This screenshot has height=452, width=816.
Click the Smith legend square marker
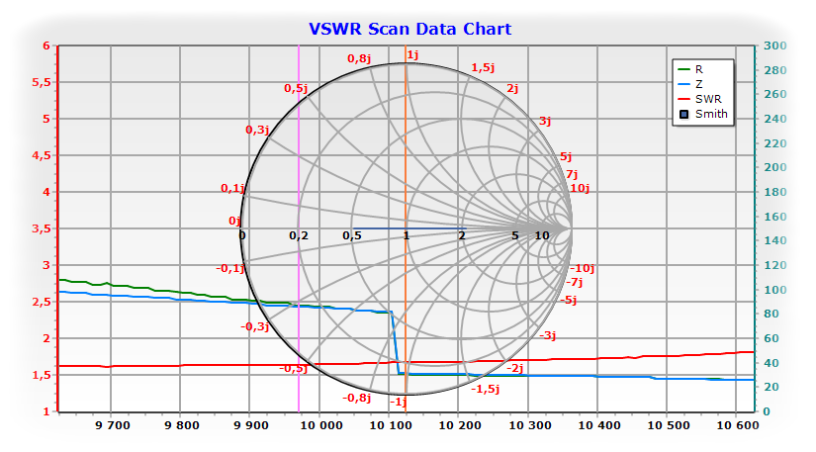tap(684, 114)
